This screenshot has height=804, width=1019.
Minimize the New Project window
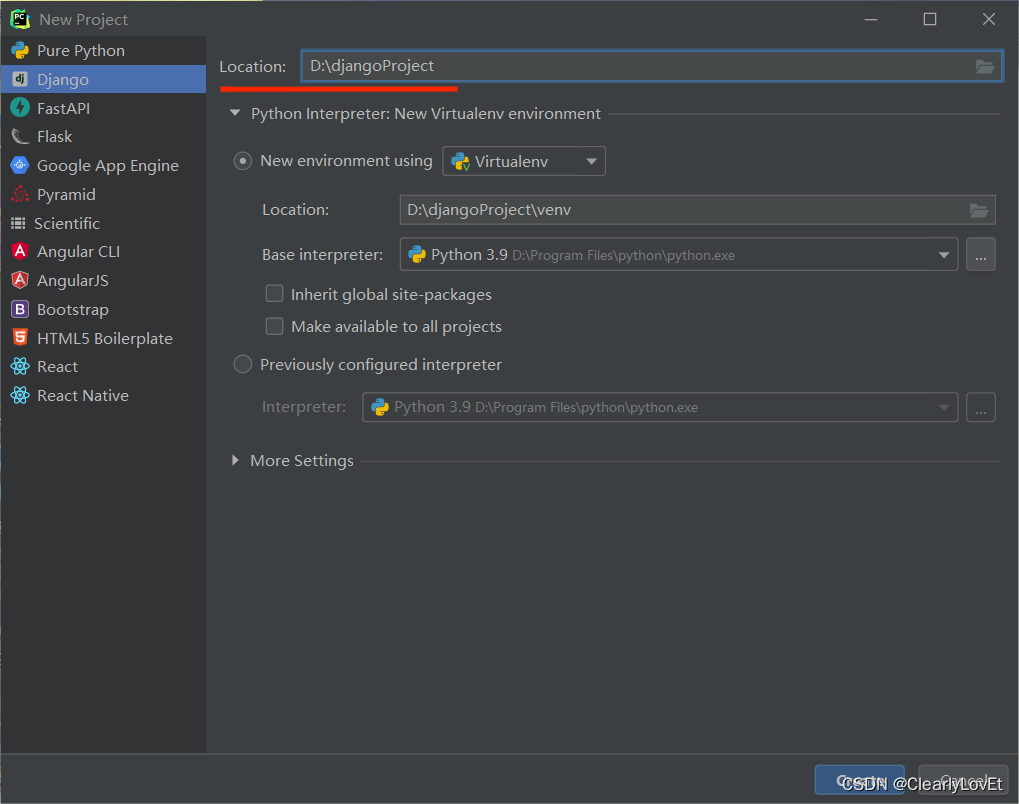[871, 19]
